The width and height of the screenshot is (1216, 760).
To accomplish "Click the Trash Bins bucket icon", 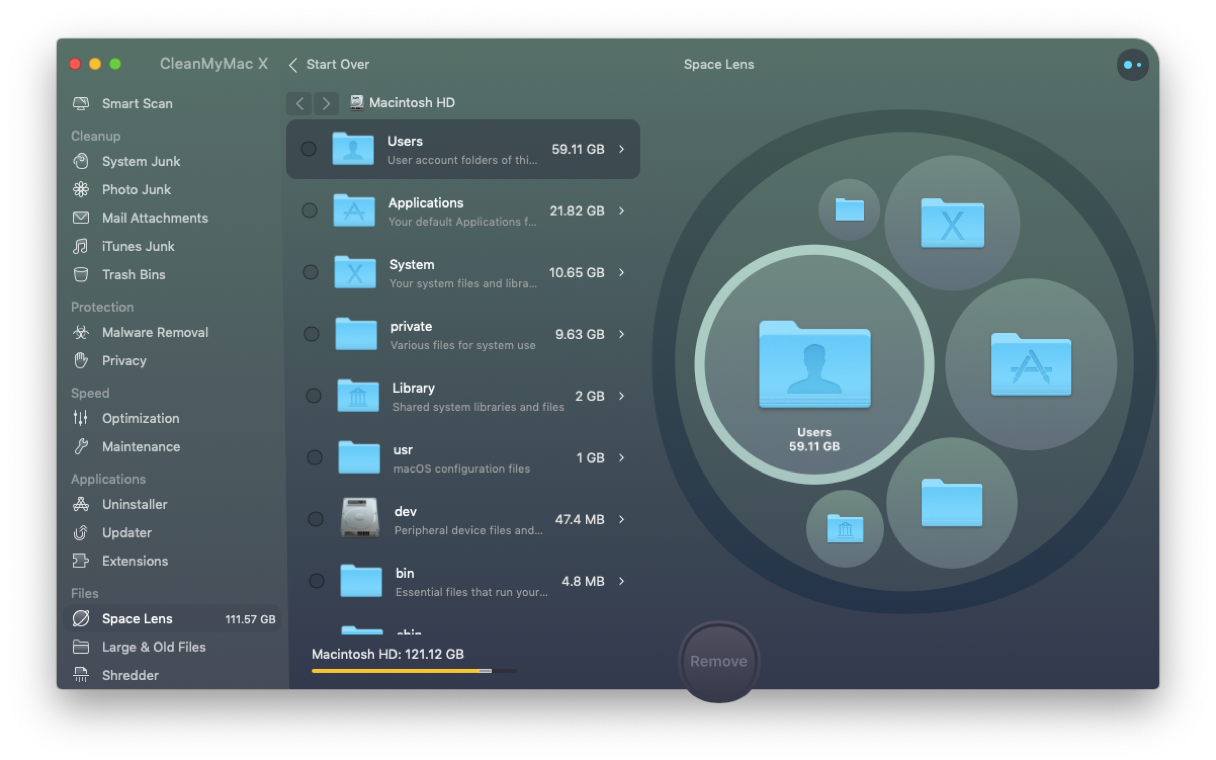I will click(x=81, y=275).
